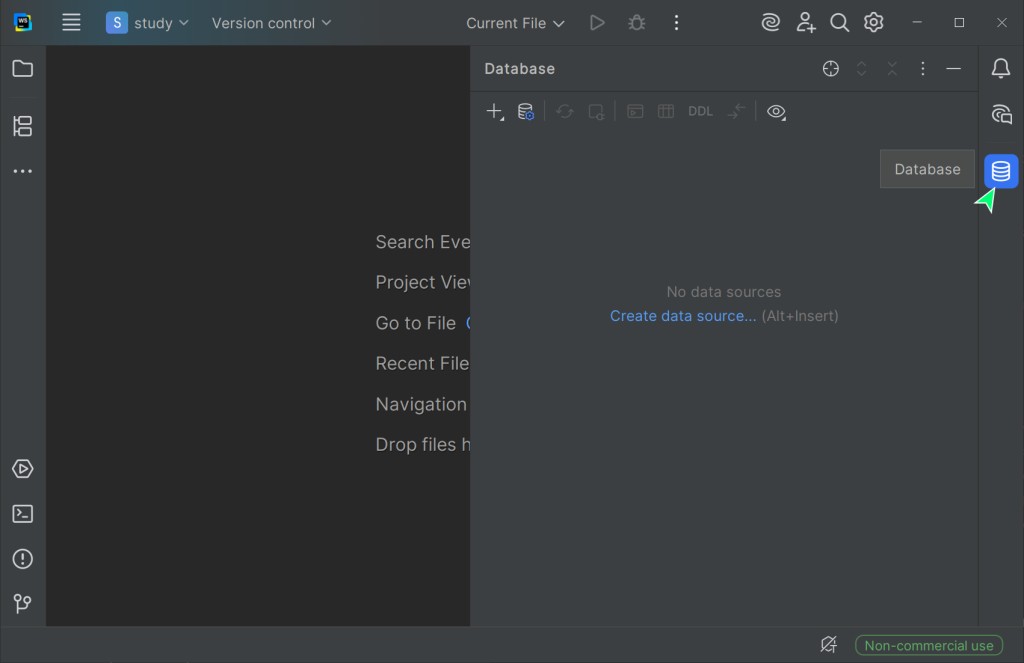The height and width of the screenshot is (663, 1024).
Task: Click the Create data source link
Action: 683,316
